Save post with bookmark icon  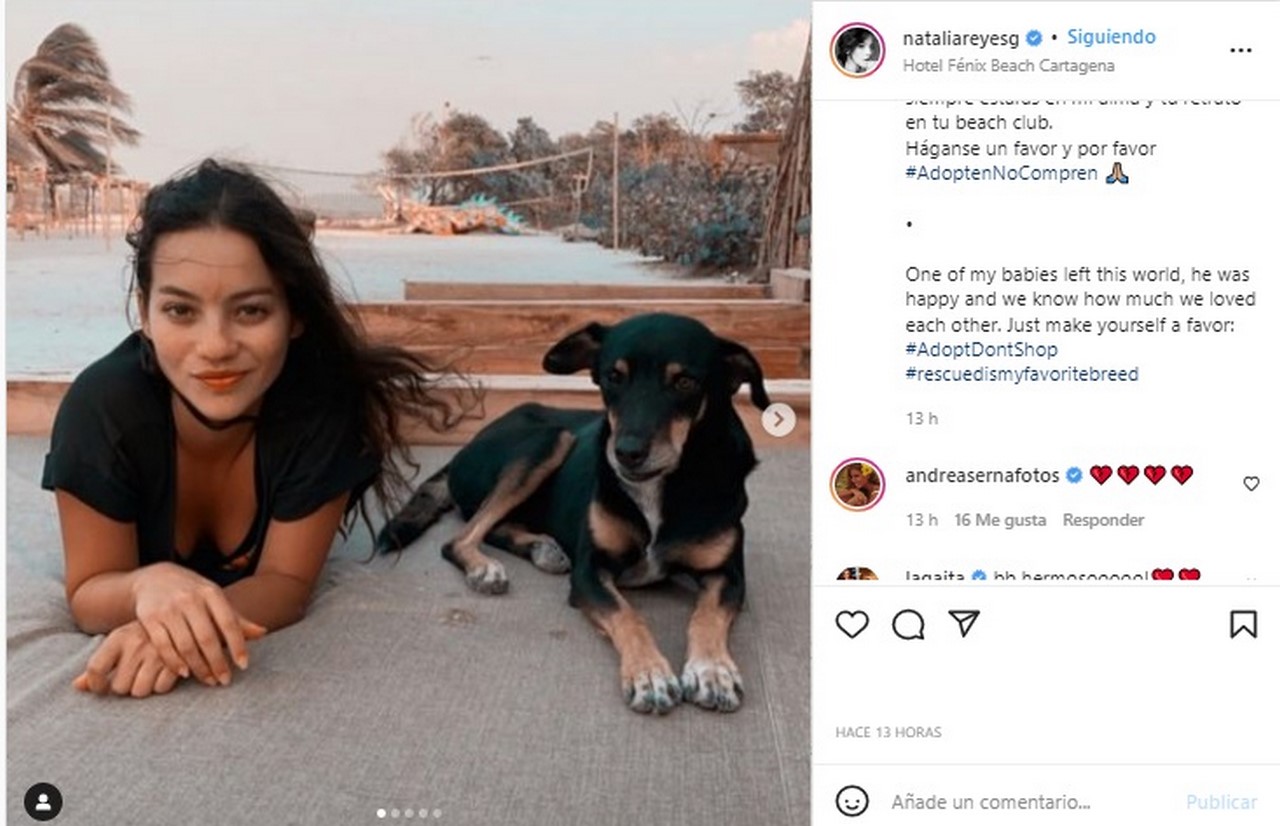[1243, 625]
